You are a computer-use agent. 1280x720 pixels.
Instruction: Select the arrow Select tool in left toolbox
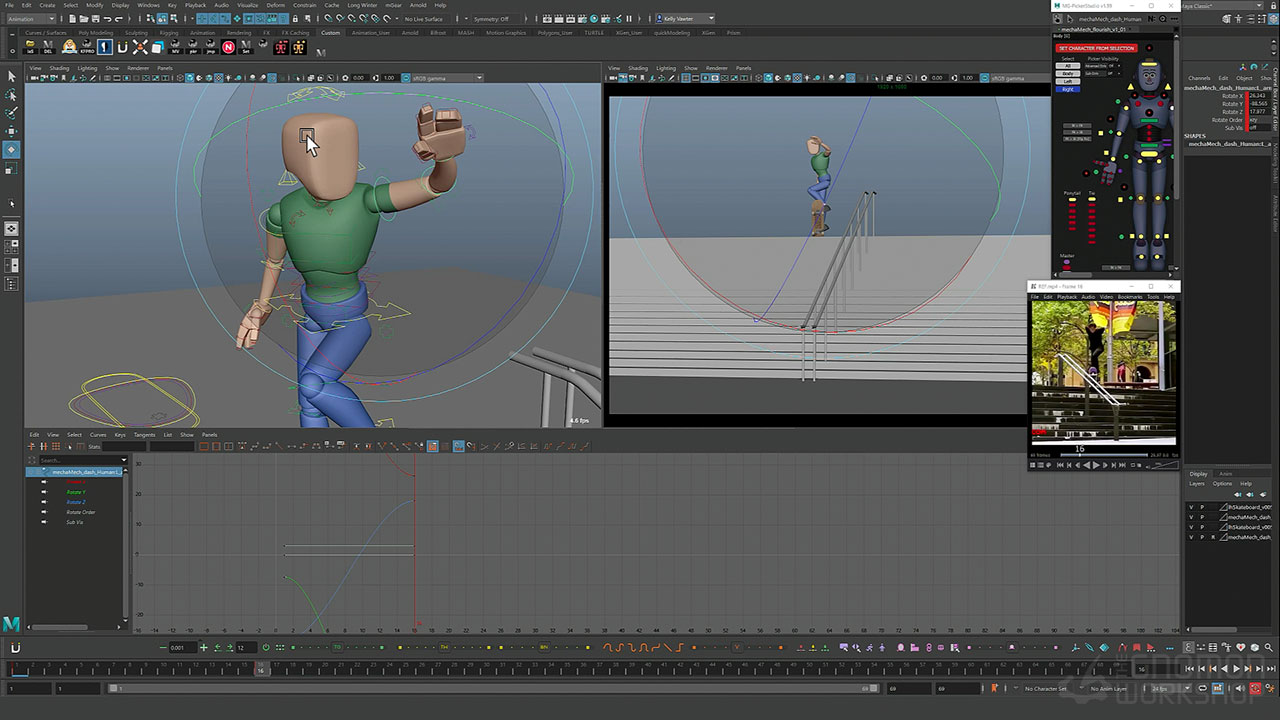pos(11,76)
